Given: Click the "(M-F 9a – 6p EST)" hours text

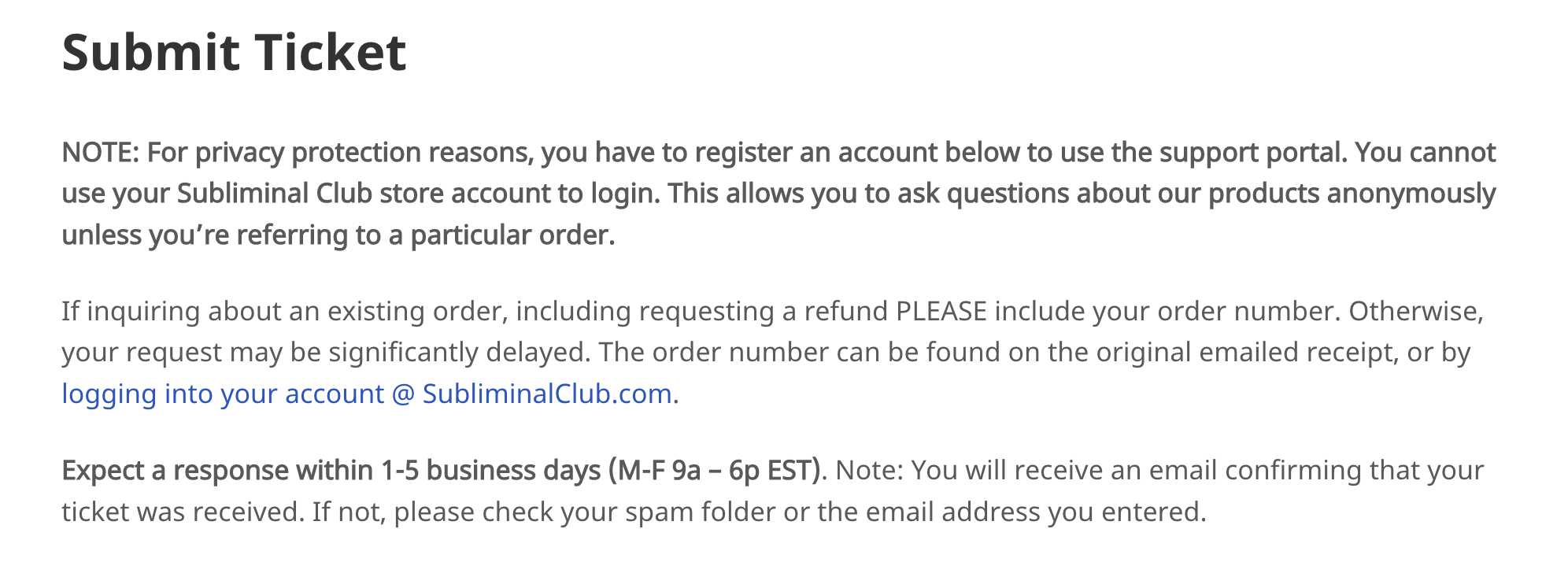Looking at the screenshot, I should (x=715, y=471).
